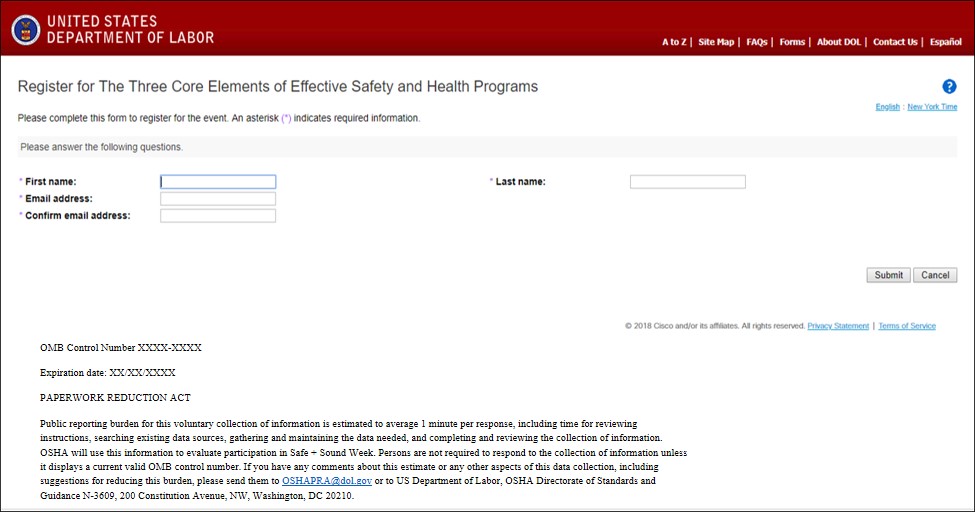Open the A to Z index

(673, 42)
